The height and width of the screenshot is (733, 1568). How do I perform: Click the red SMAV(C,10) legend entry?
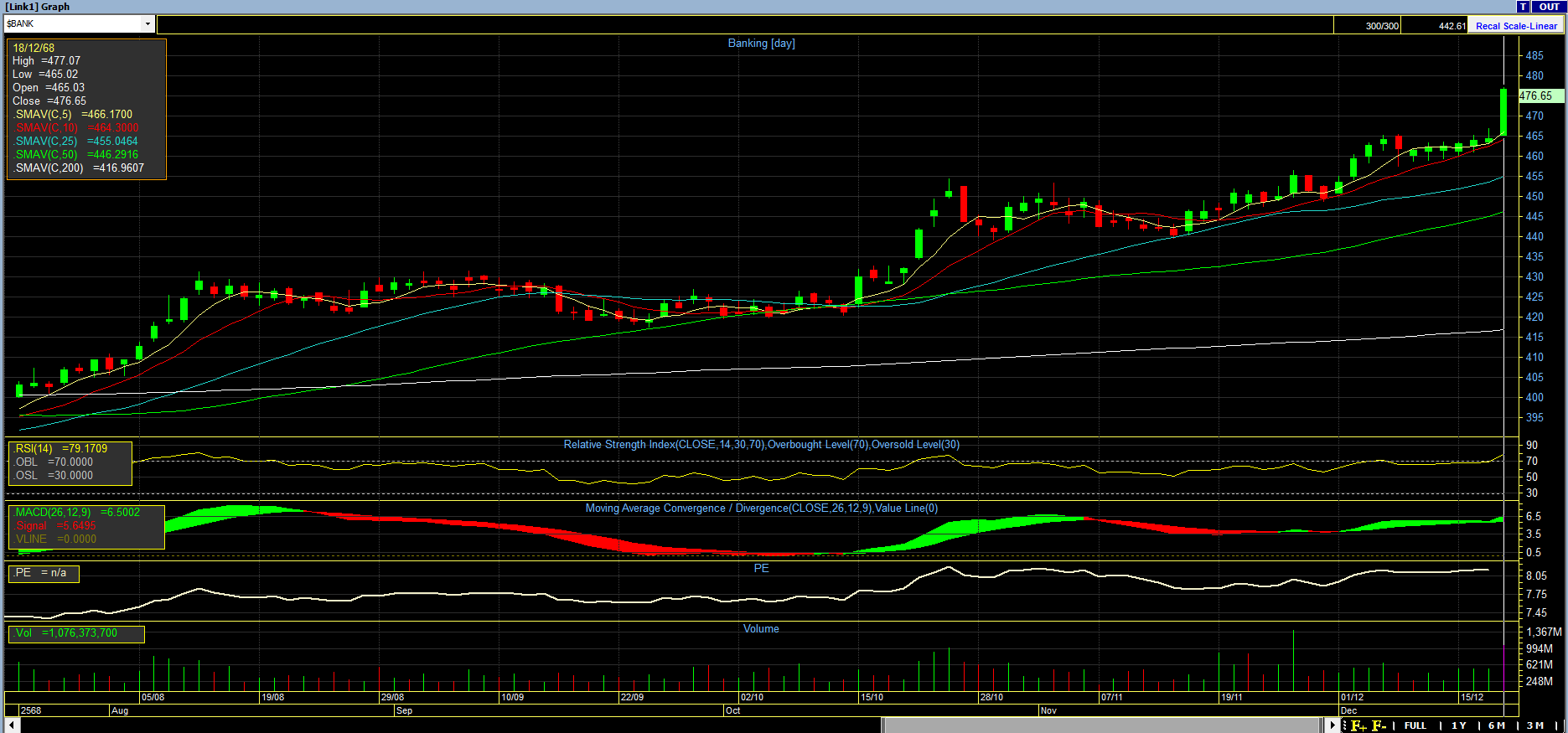[75, 127]
